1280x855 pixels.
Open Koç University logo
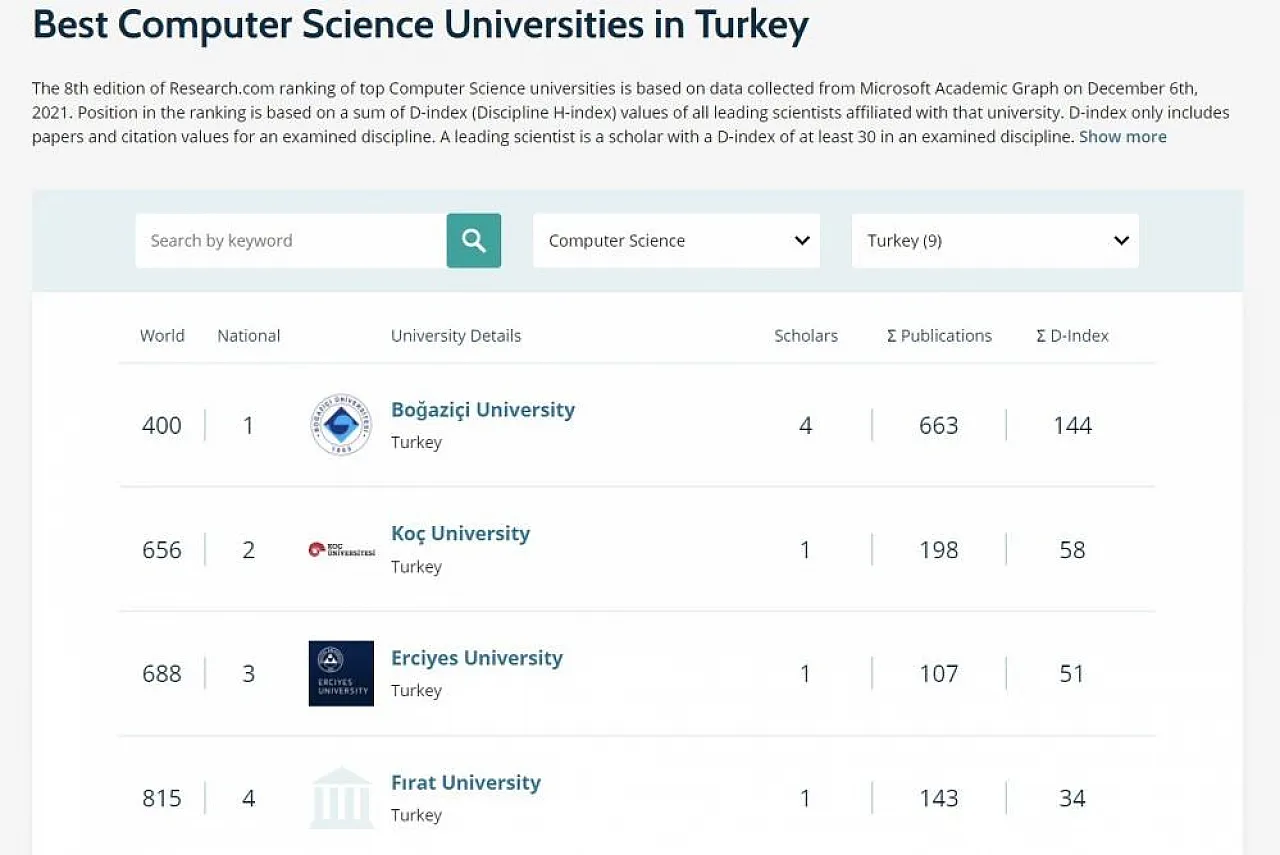coord(341,549)
